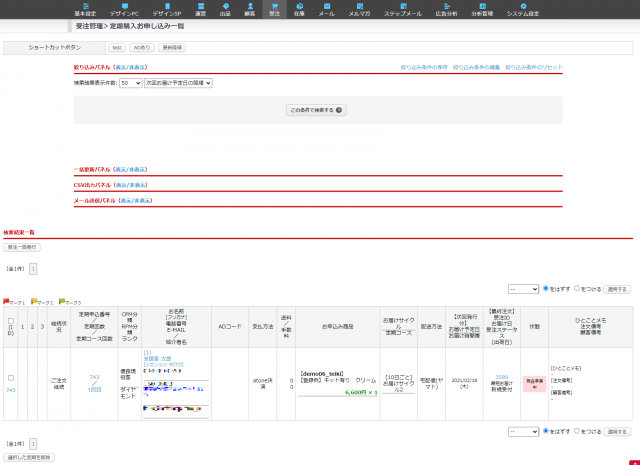Click the 商品 navigation icon
Screen dimensions: 640x465
click(225, 9)
